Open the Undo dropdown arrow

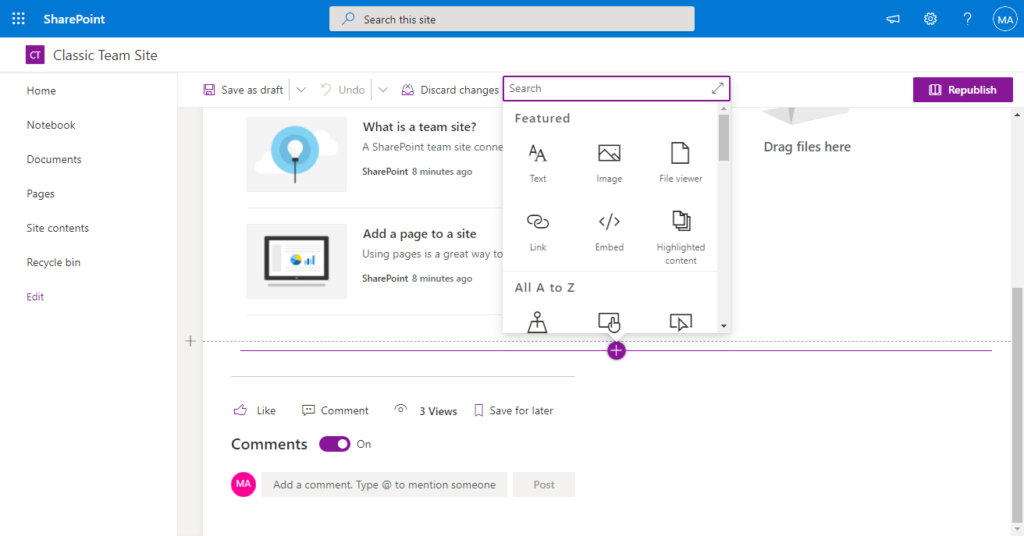click(383, 89)
